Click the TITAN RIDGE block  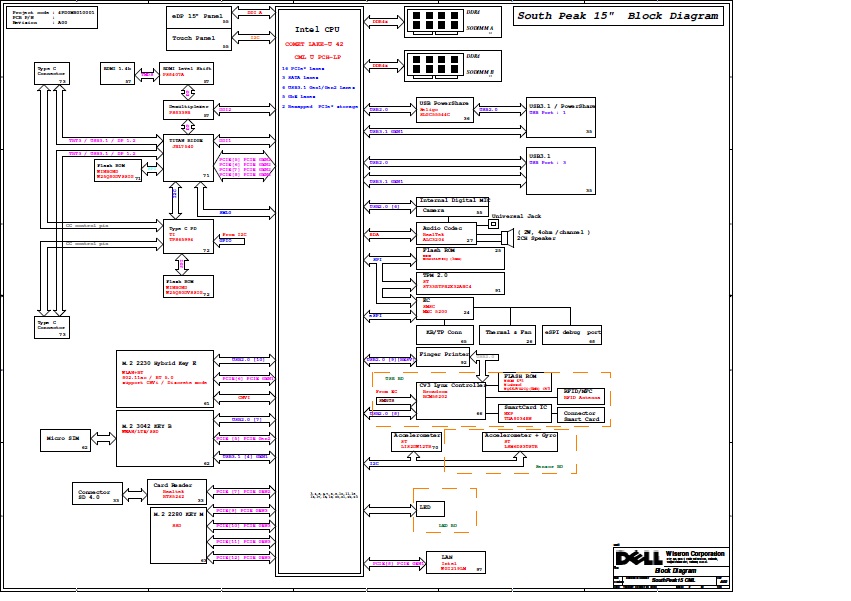coord(188,157)
